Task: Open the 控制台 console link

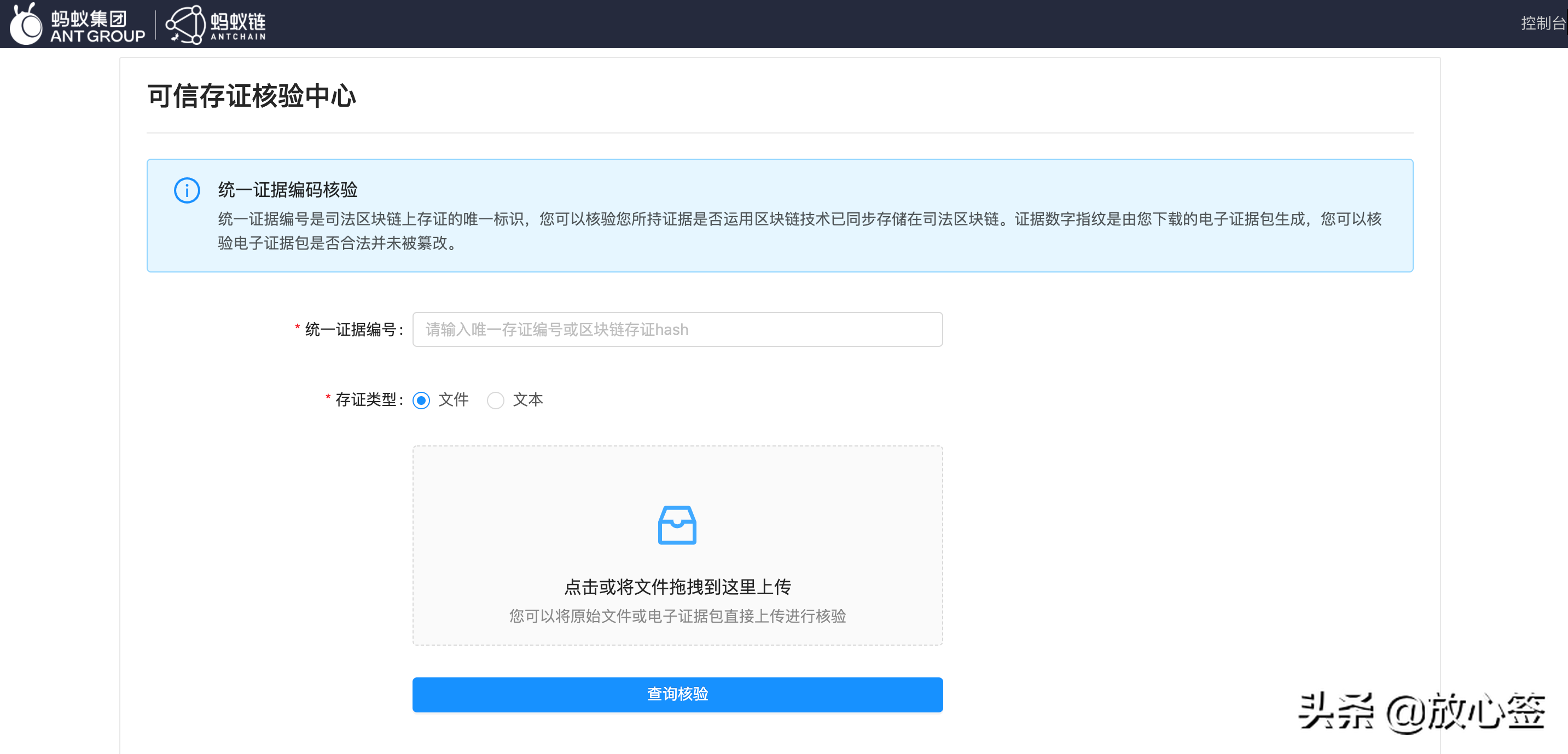Action: (x=1543, y=23)
